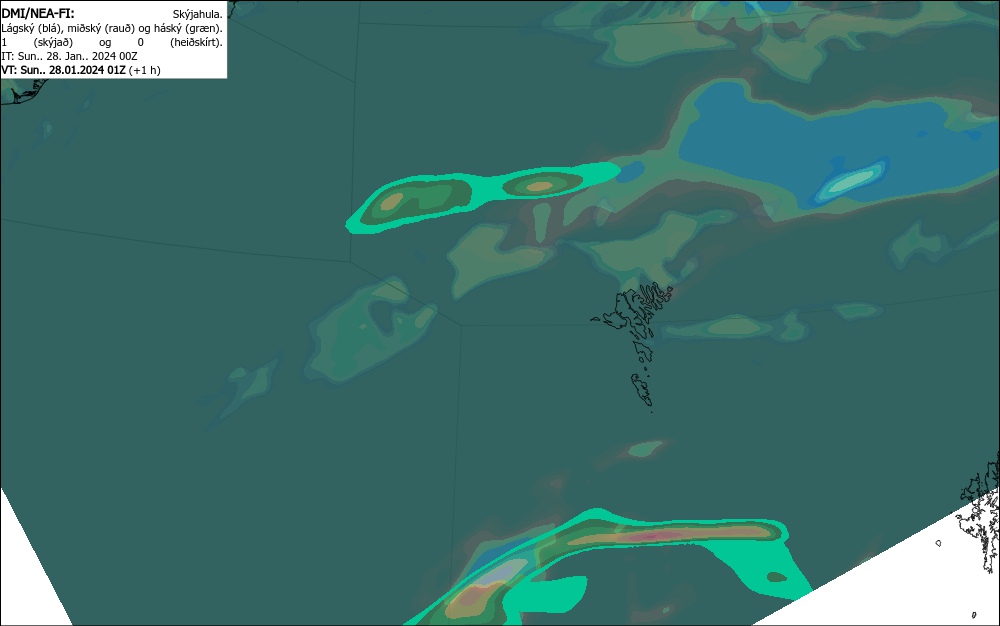
Task: Select the Skýjahula label in the legend
Action: point(198,14)
